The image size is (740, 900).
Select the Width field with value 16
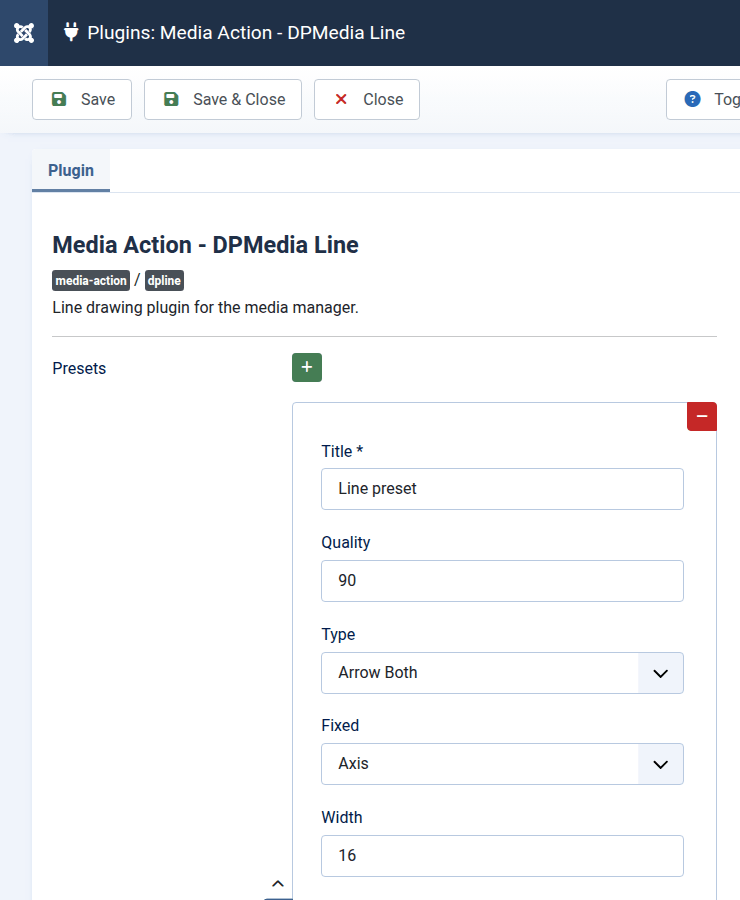[502, 856]
